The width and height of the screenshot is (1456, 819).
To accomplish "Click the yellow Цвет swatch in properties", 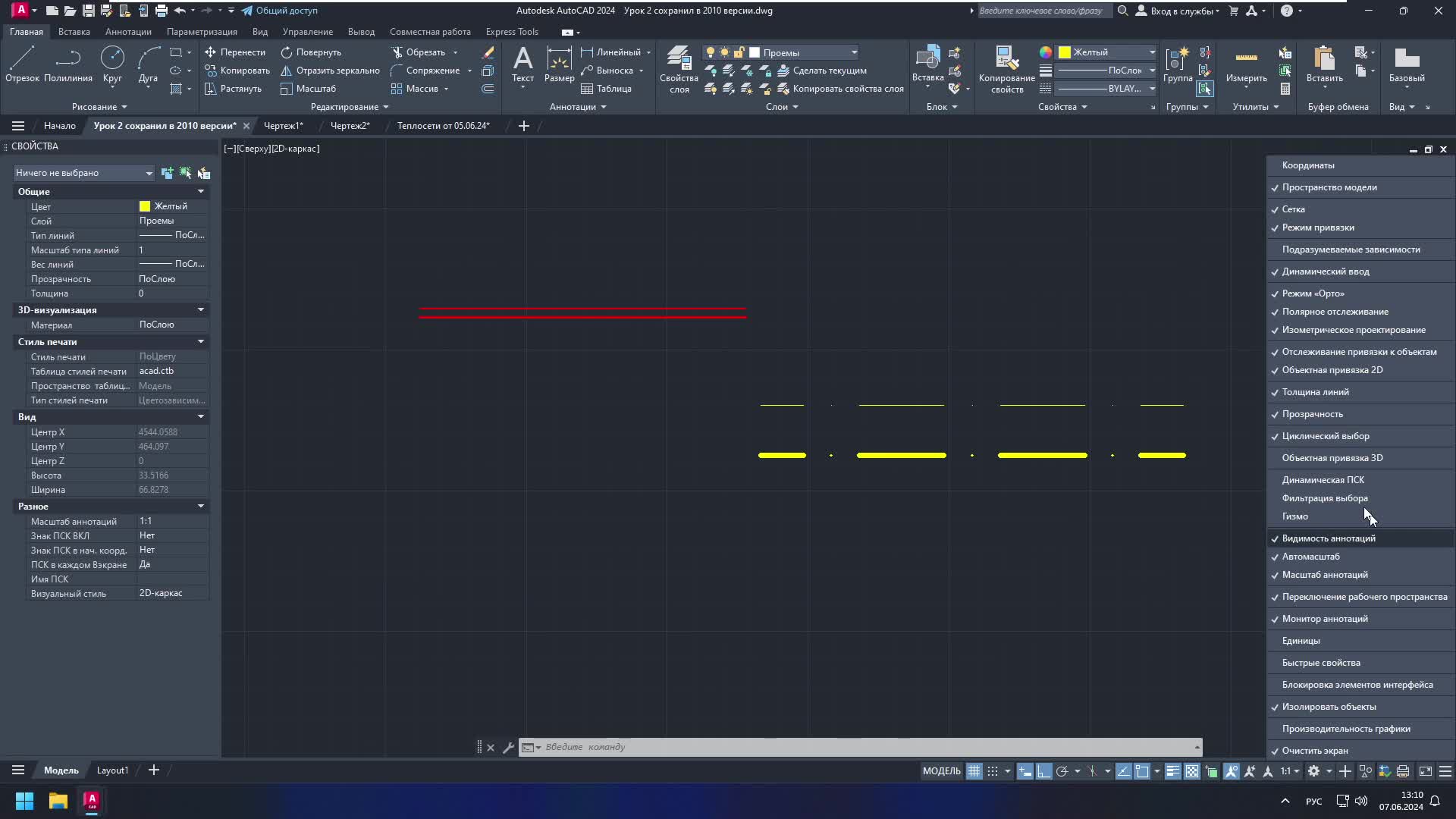I will click(145, 206).
